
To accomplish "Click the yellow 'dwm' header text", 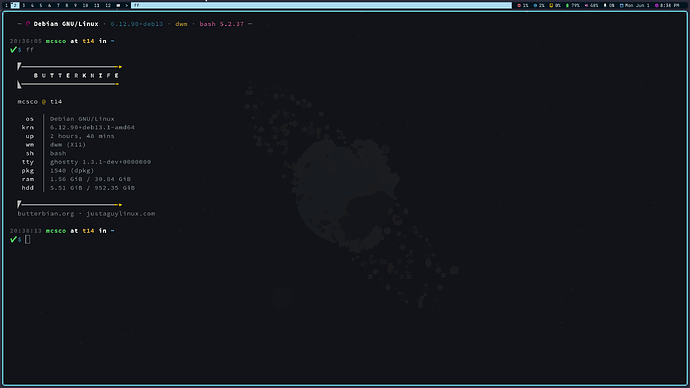I will (x=181, y=24).
